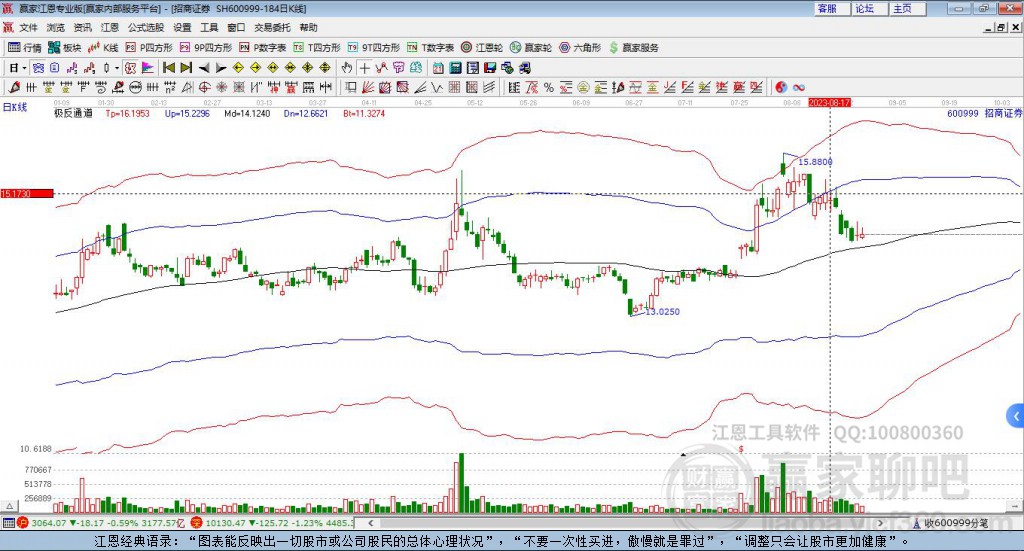Click the status bar grid icon
Screen dimensions: 1024x551
8,523
